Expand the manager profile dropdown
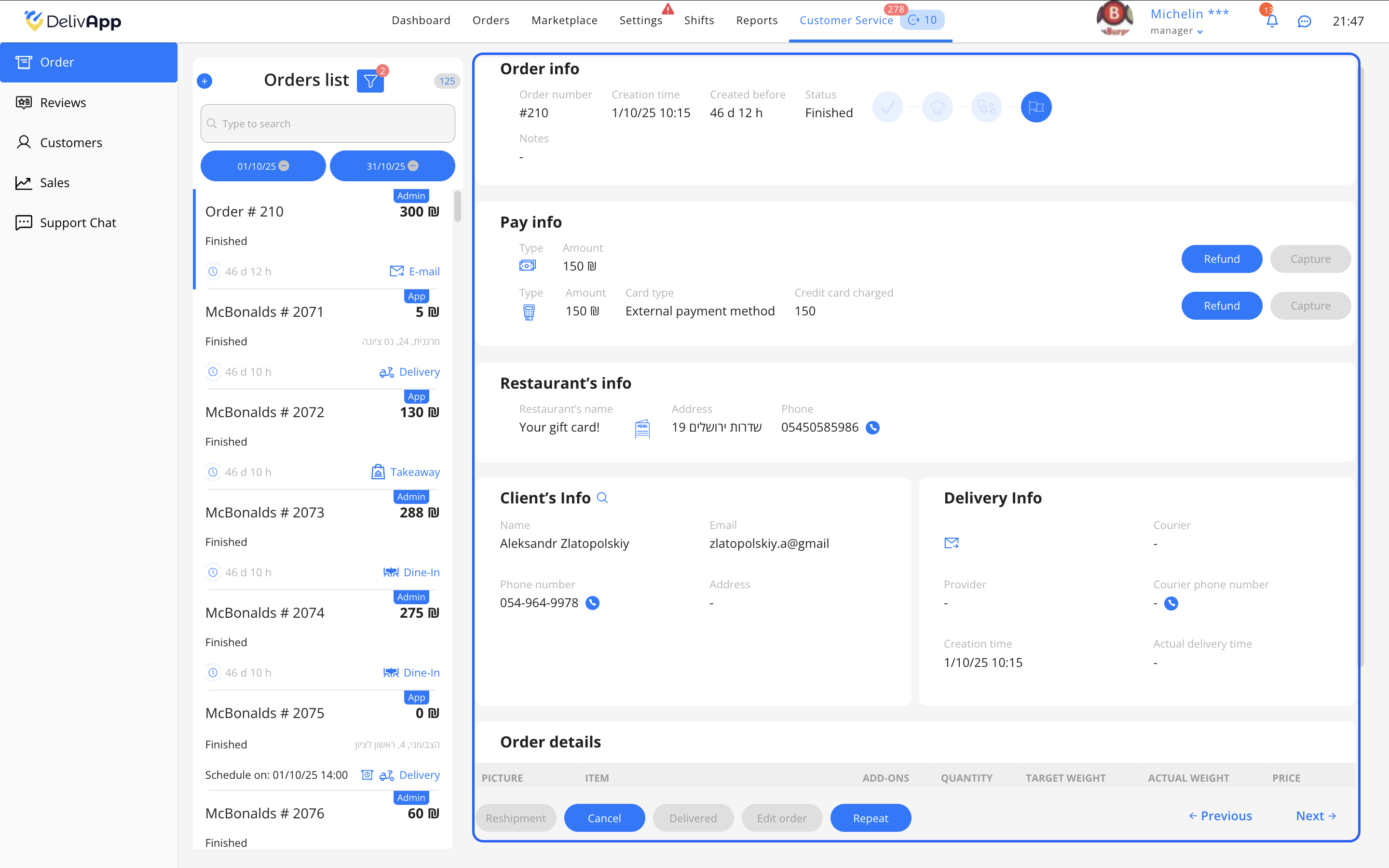The width and height of the screenshot is (1389, 868). [x=1199, y=31]
